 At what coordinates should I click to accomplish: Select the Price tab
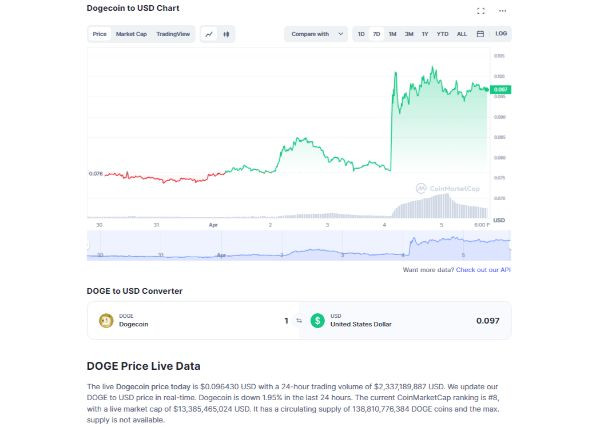(x=99, y=34)
